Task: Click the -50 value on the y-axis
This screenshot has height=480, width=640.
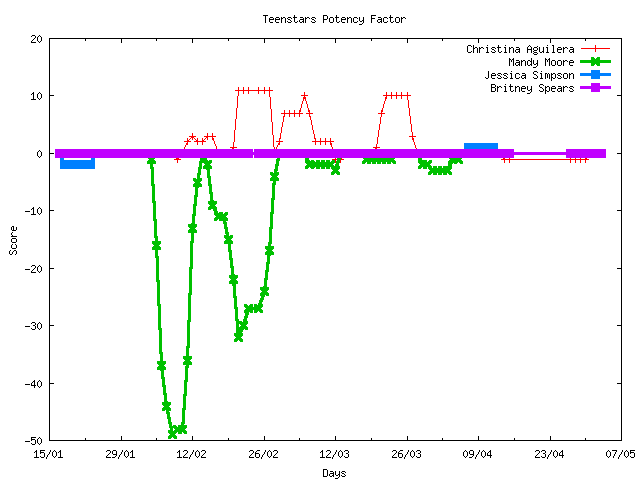Action: (x=32, y=441)
